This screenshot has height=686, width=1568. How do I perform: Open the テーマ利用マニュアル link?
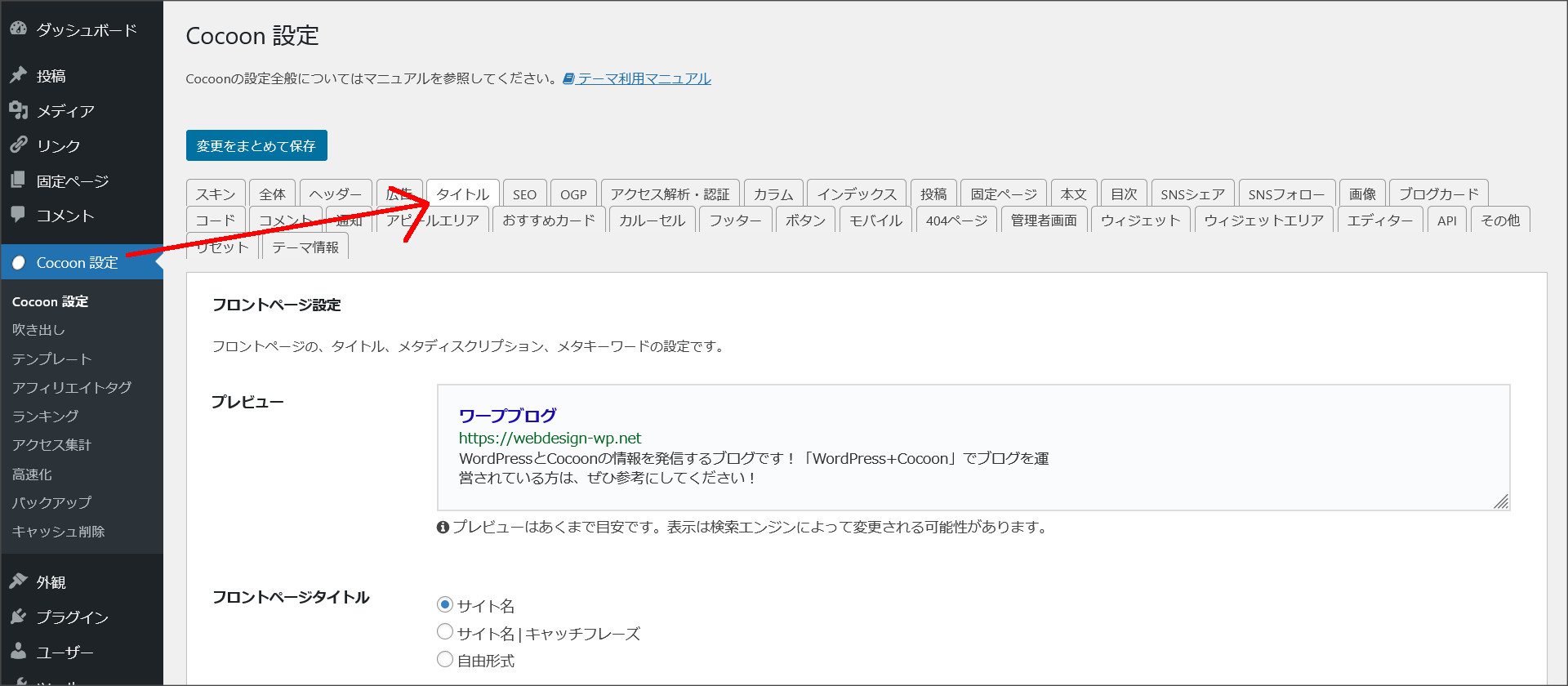644,78
